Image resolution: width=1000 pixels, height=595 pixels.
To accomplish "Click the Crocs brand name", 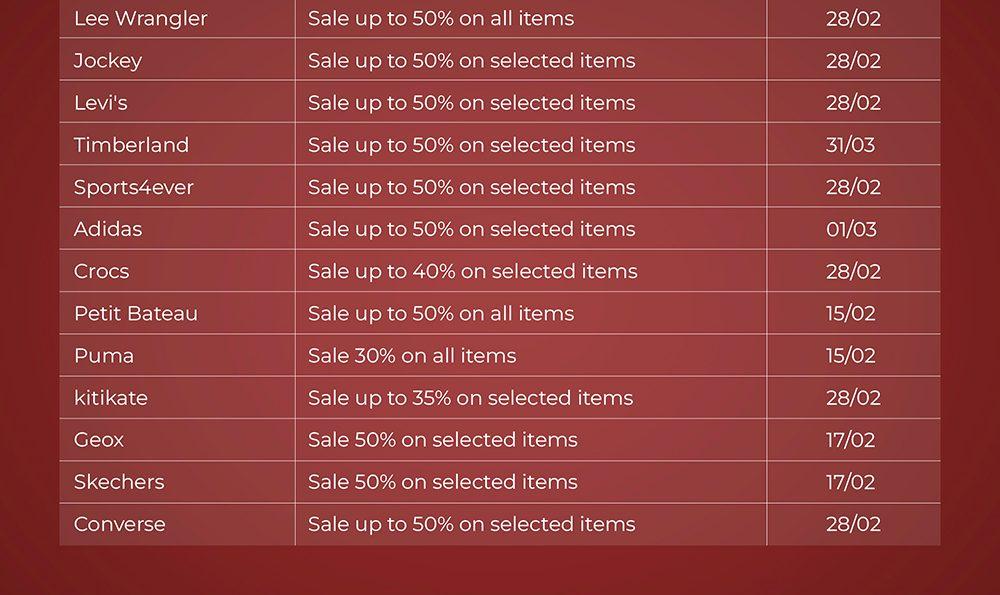I will click(x=101, y=271).
